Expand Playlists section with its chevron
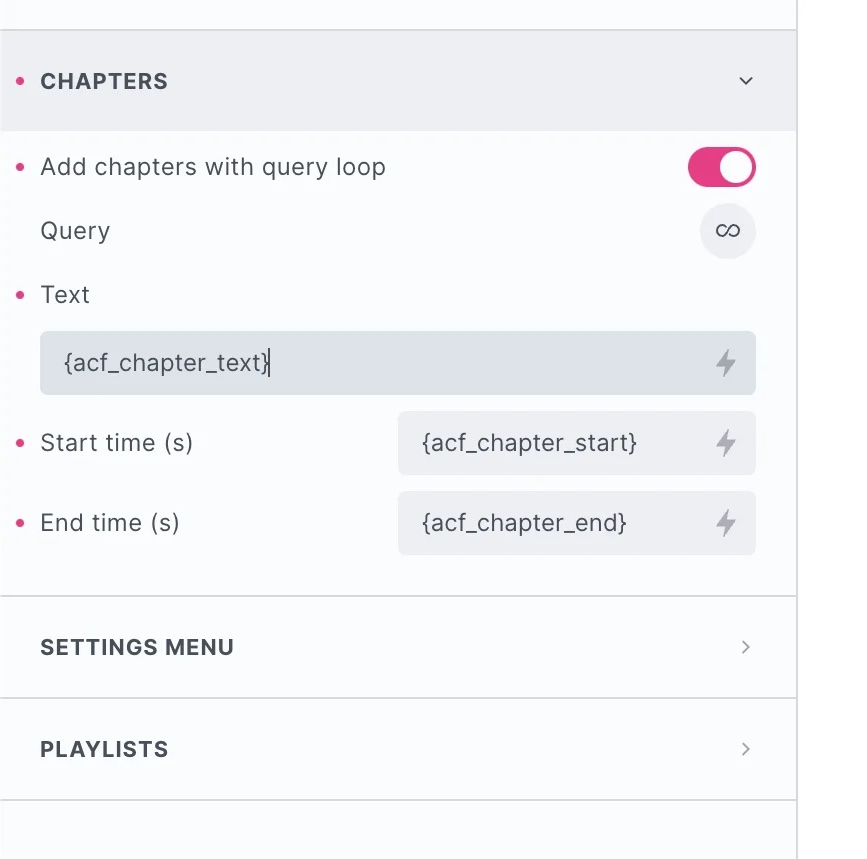The height and width of the screenshot is (859, 867). [x=745, y=749]
